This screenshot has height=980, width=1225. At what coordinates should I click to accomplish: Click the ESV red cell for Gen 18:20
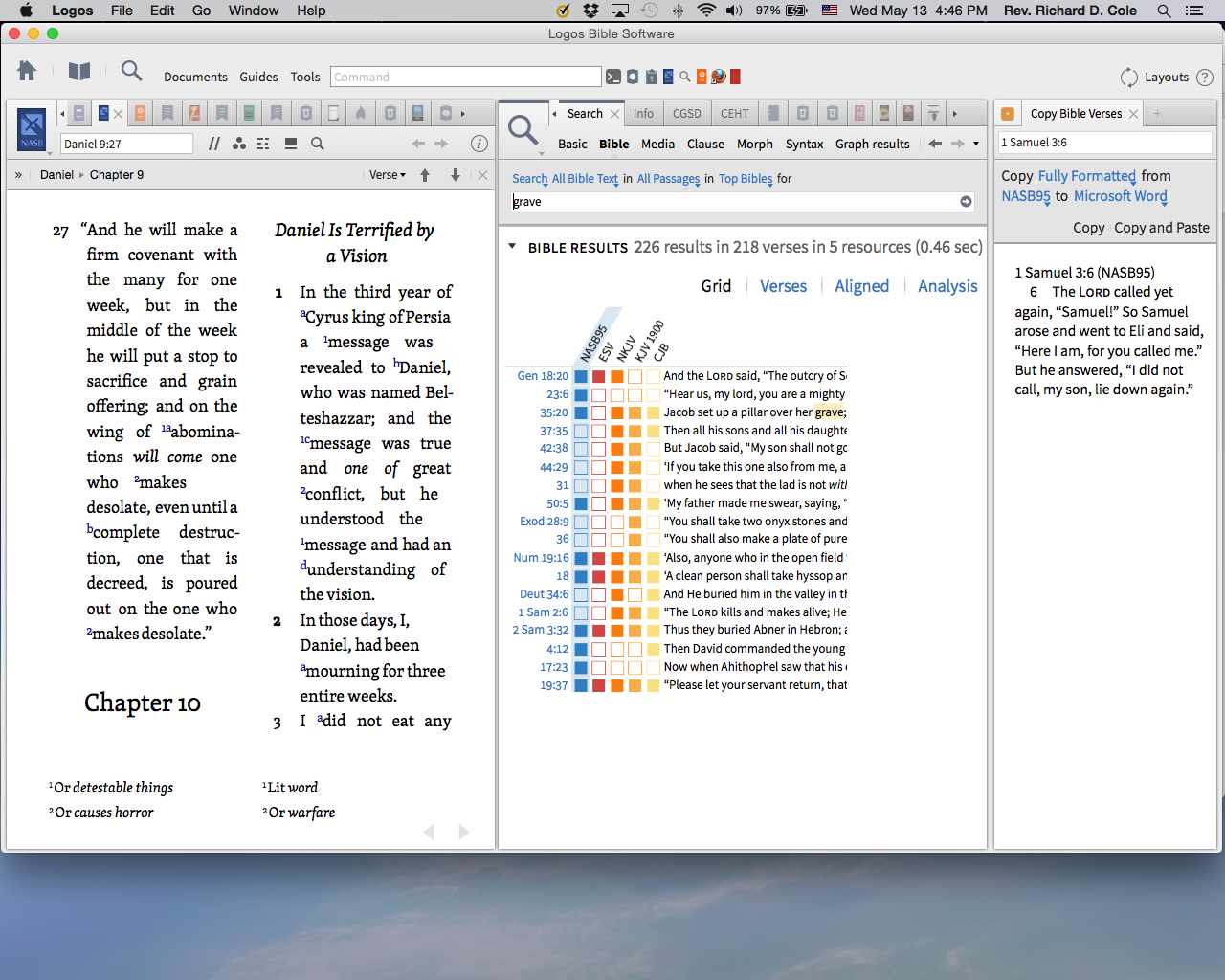click(599, 376)
